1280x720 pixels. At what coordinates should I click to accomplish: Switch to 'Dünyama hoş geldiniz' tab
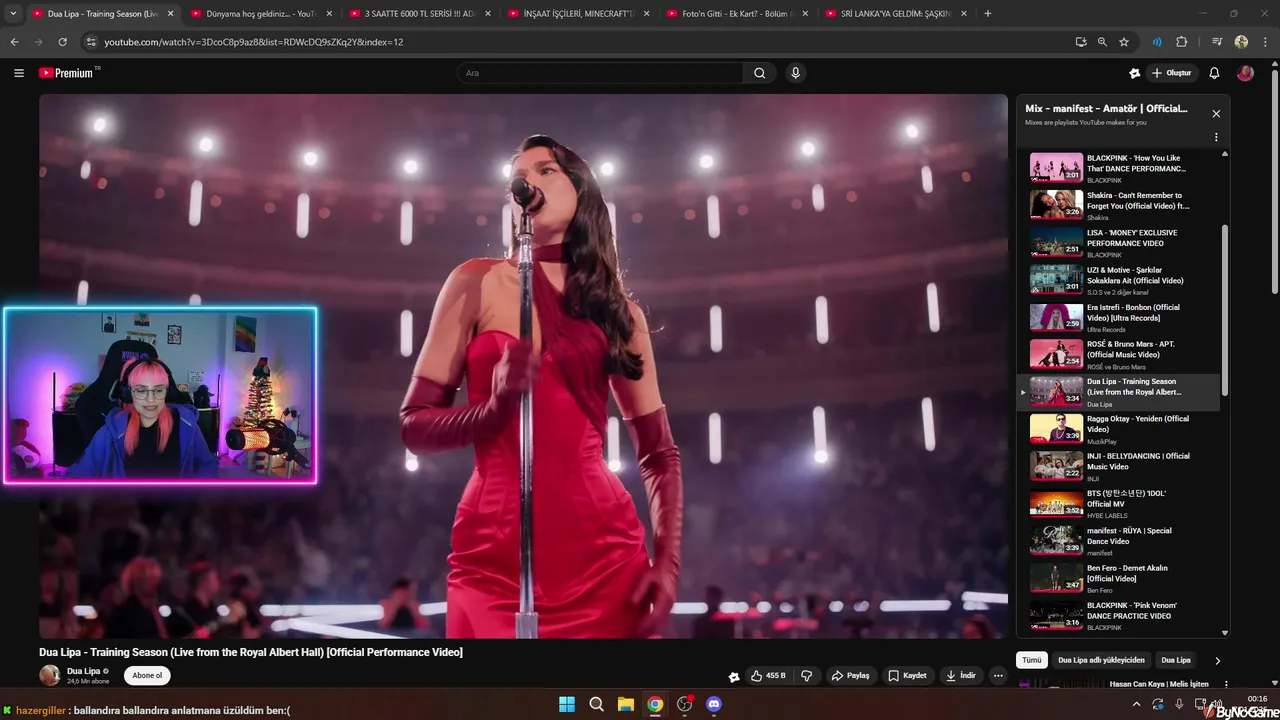pyautogui.click(x=261, y=14)
